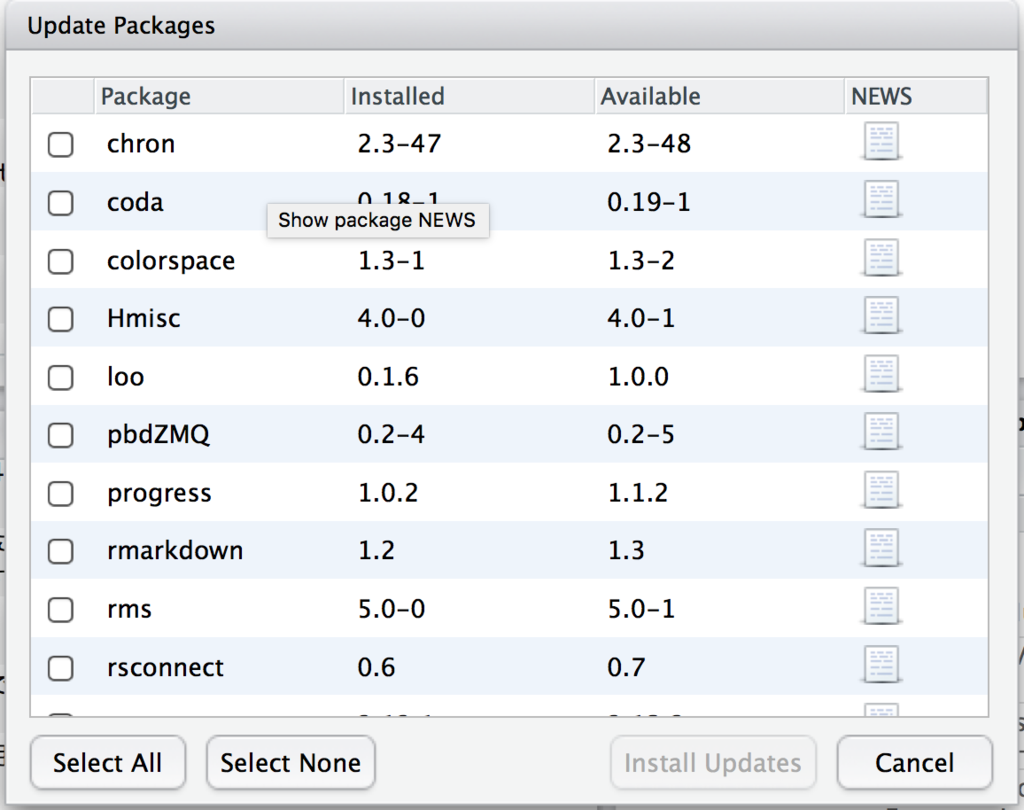
Task: Click installed version 0.2-4
Action: tap(391, 434)
